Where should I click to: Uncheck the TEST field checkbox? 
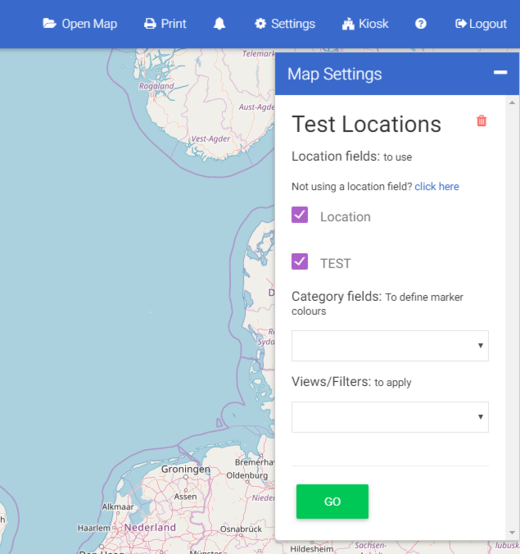pyautogui.click(x=300, y=261)
